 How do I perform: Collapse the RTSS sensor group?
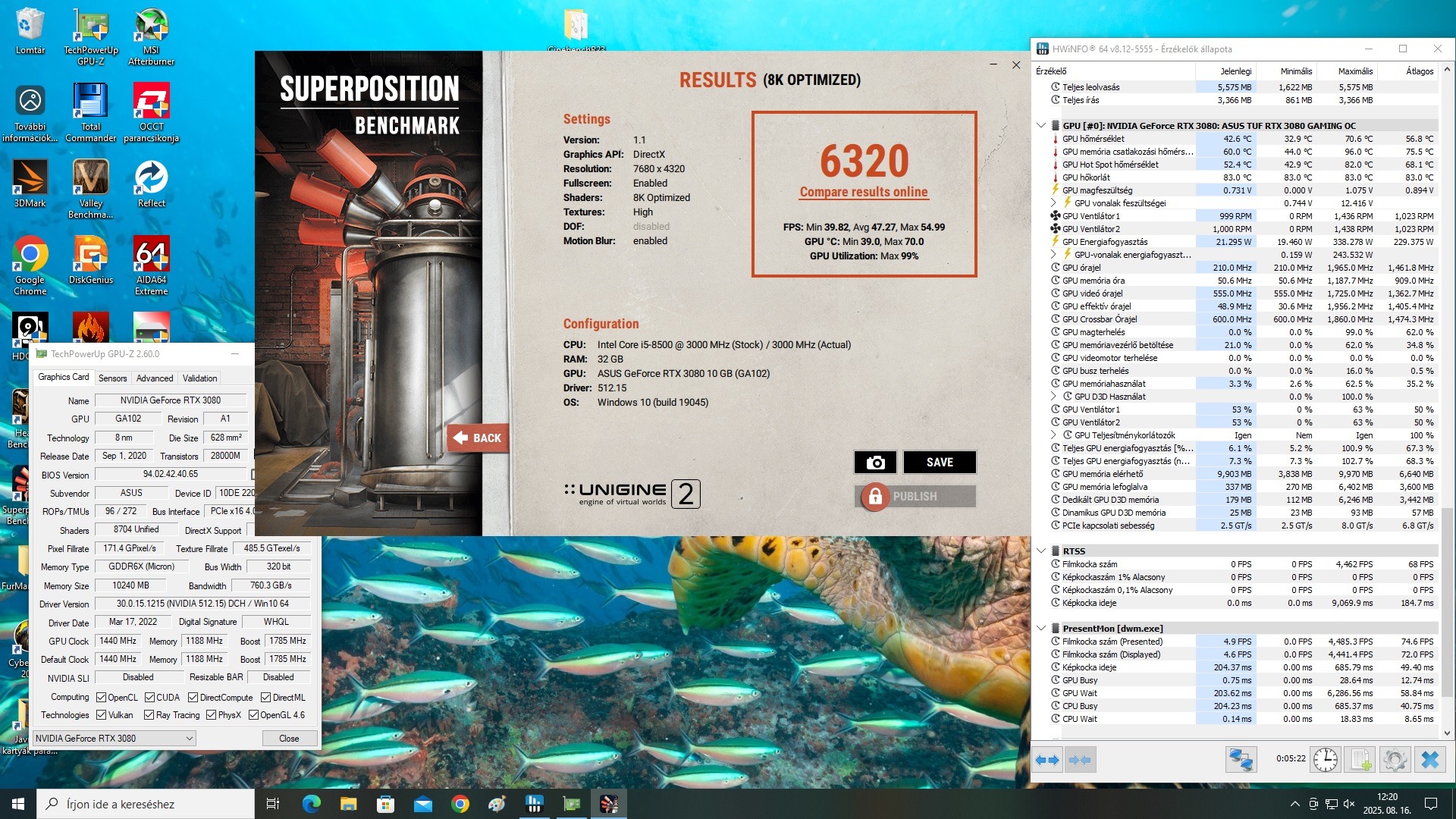(x=1041, y=551)
